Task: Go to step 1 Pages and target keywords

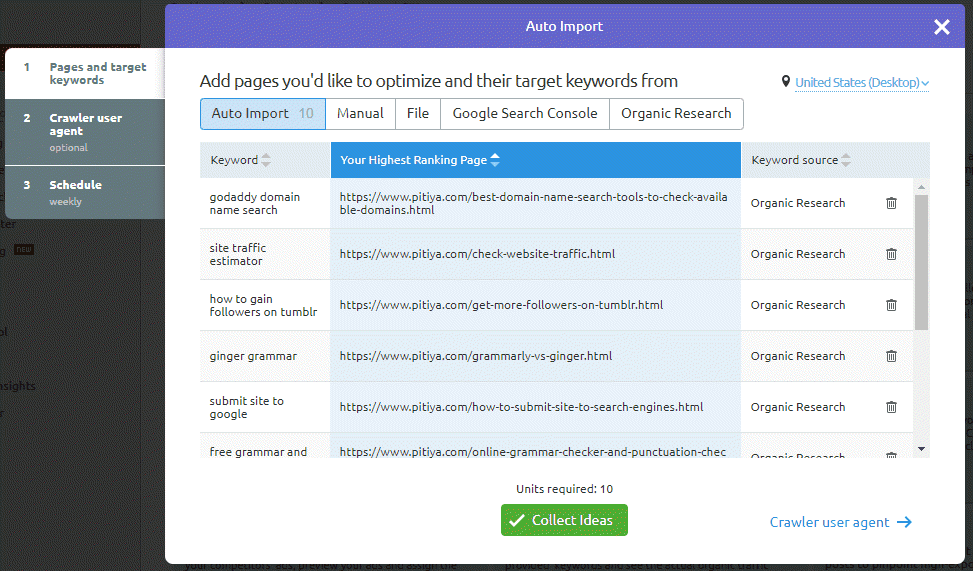Action: coord(85,73)
